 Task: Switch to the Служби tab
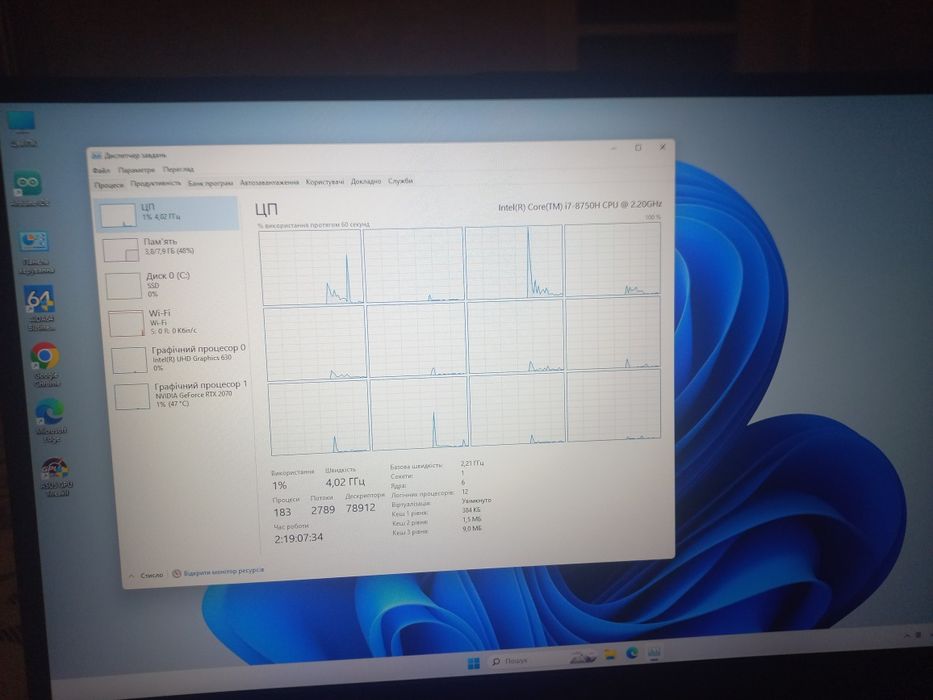point(400,180)
